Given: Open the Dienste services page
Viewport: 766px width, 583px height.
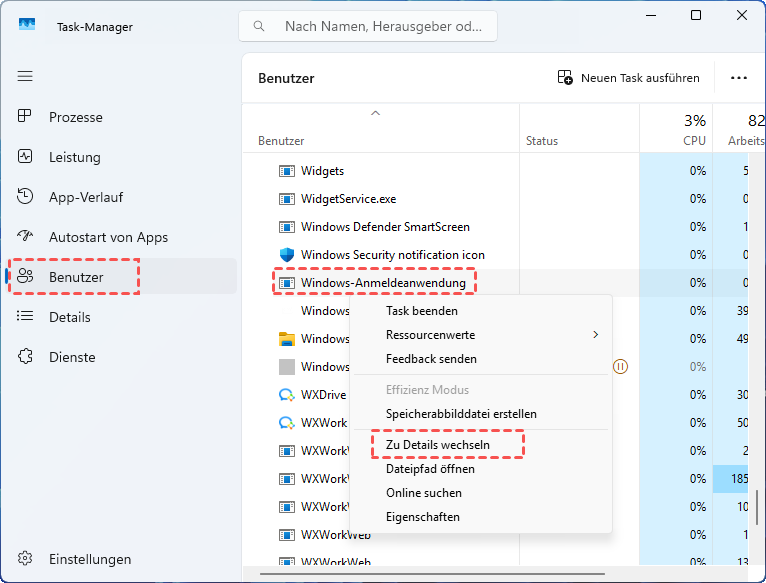Looking at the screenshot, I should [x=72, y=357].
